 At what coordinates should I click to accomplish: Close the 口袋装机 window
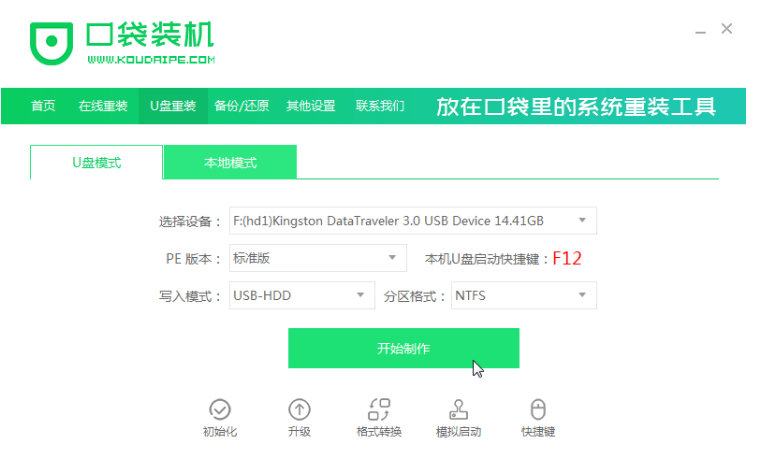[x=726, y=29]
